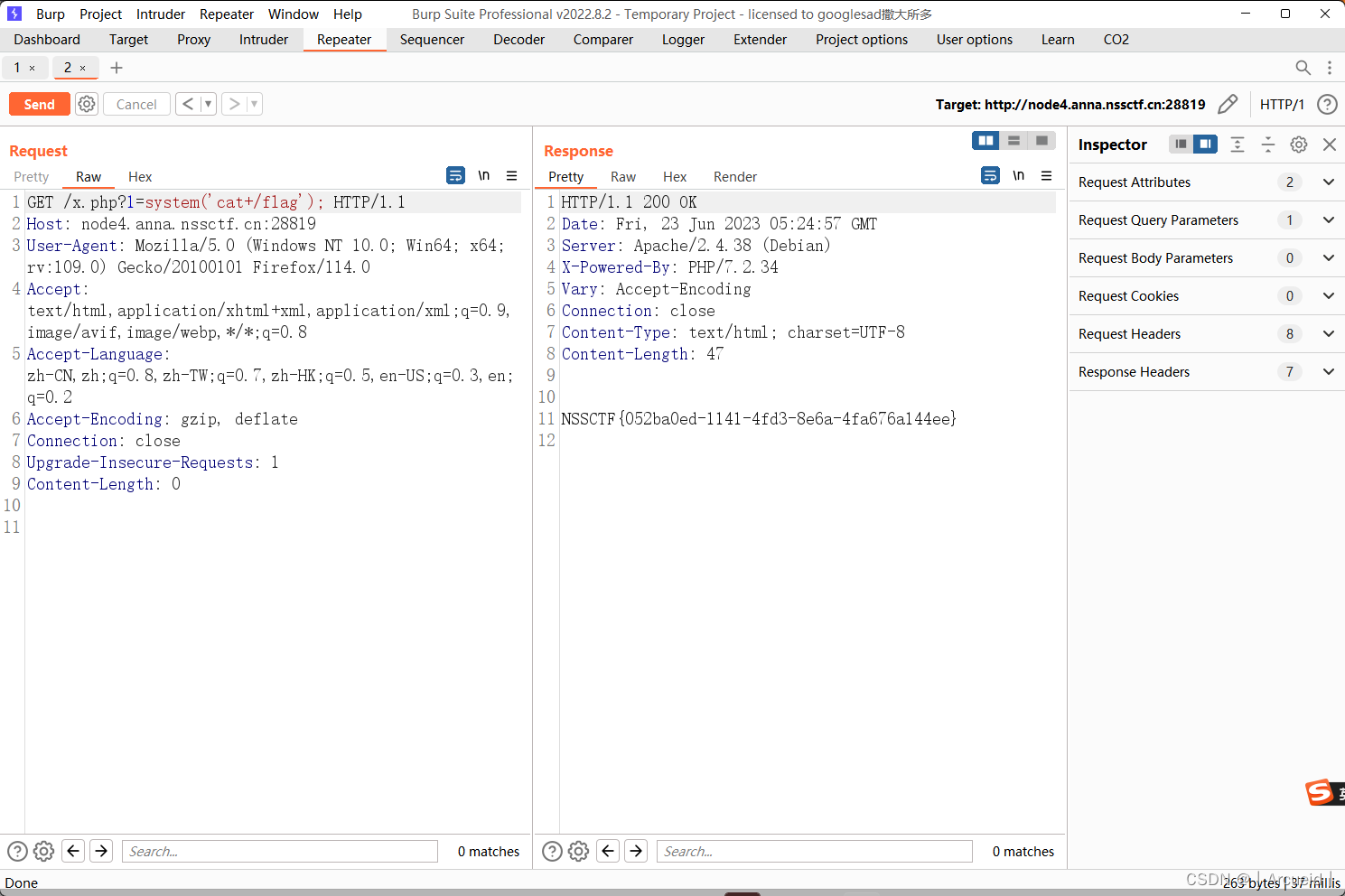Open Inspector settings gear
The image size is (1345, 896).
coord(1299,145)
